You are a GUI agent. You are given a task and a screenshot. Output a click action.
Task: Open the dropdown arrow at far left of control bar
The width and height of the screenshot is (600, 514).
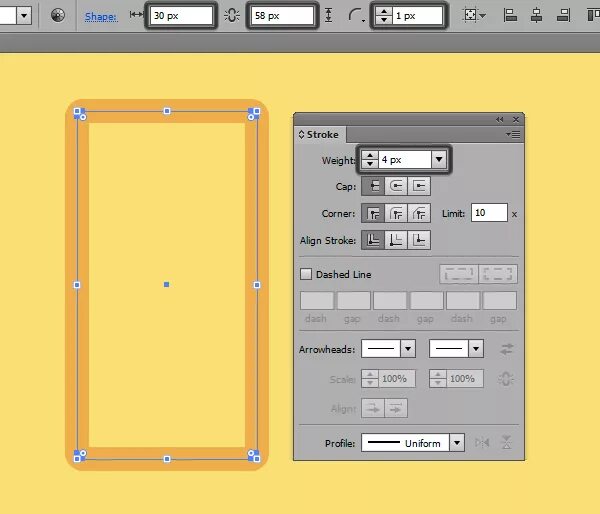tap(24, 16)
